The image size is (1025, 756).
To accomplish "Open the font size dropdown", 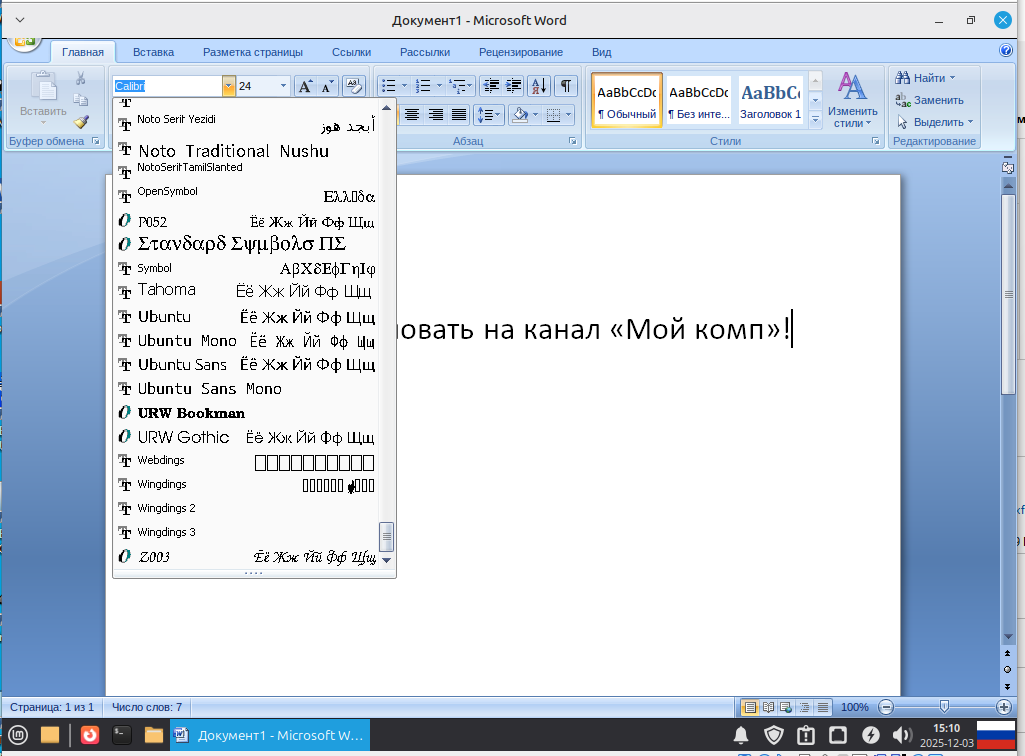I will coord(283,86).
